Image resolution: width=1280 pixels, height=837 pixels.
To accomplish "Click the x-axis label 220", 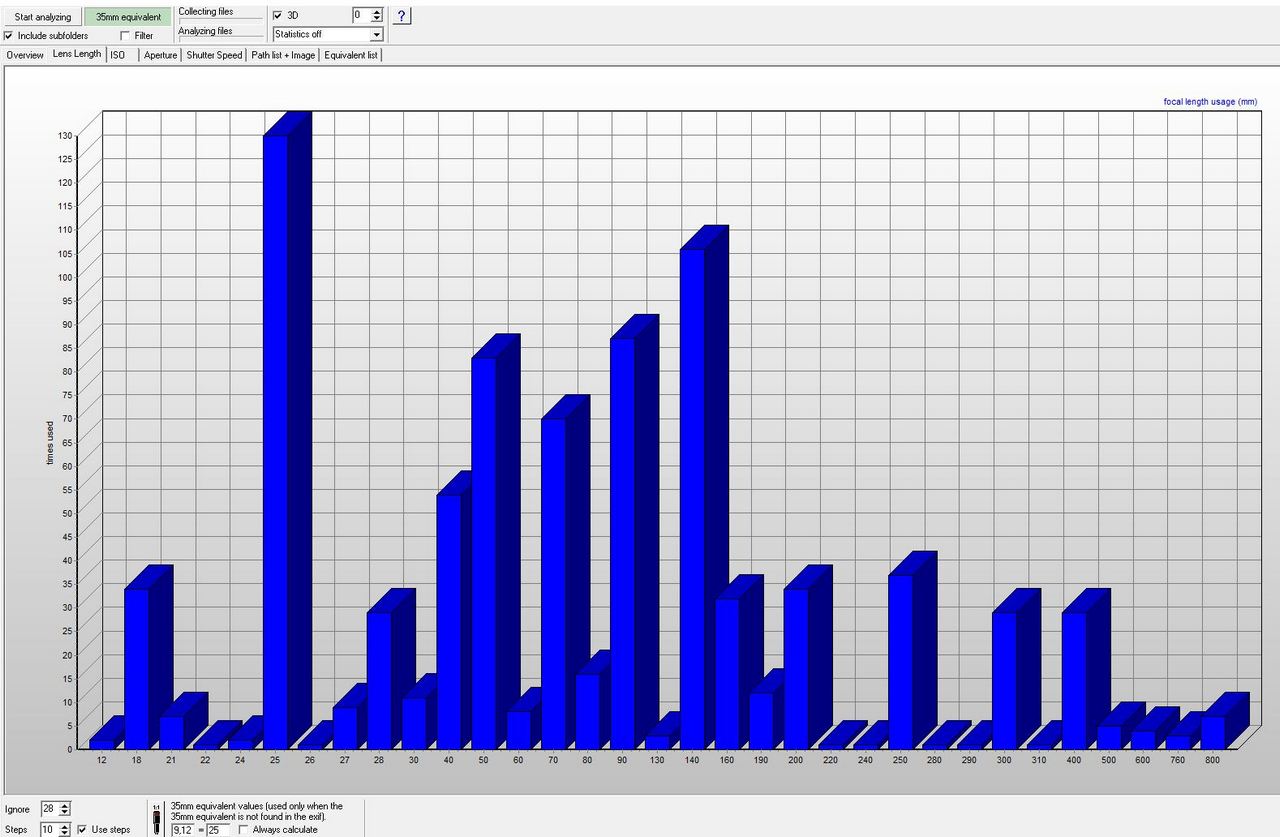I will coord(831,760).
